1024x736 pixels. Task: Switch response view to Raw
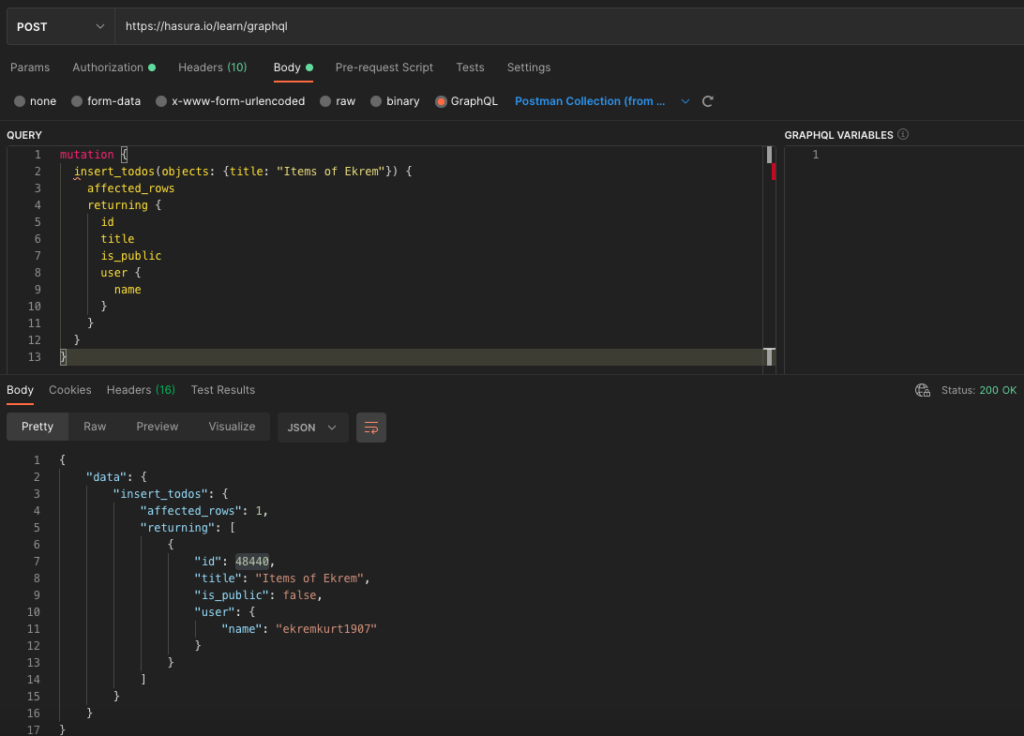pyautogui.click(x=95, y=426)
